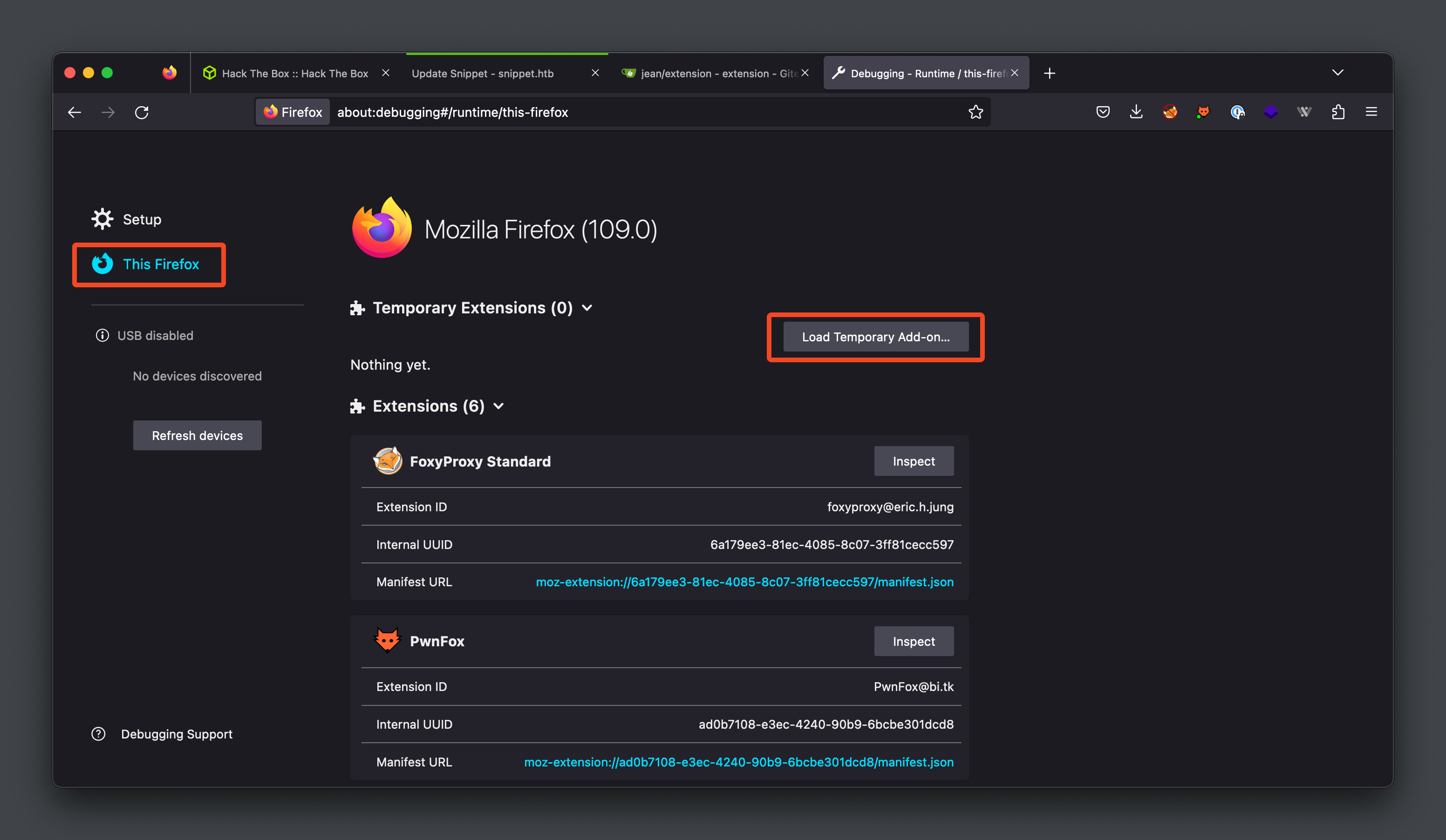Click the Firefox identity badge in URL bar
Viewport: 1446px width, 840px height.
[293, 112]
